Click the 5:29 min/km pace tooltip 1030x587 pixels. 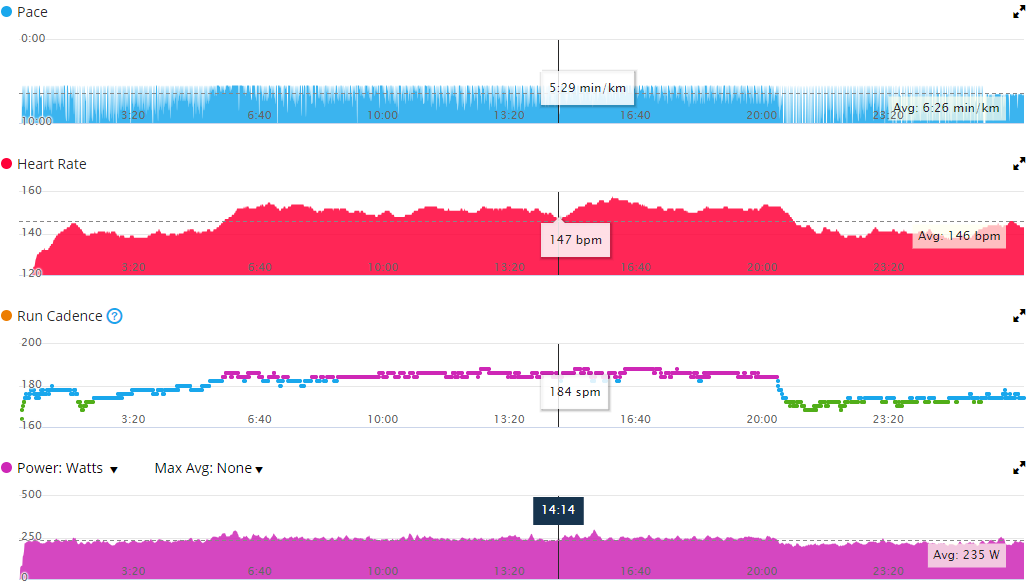[x=588, y=88]
